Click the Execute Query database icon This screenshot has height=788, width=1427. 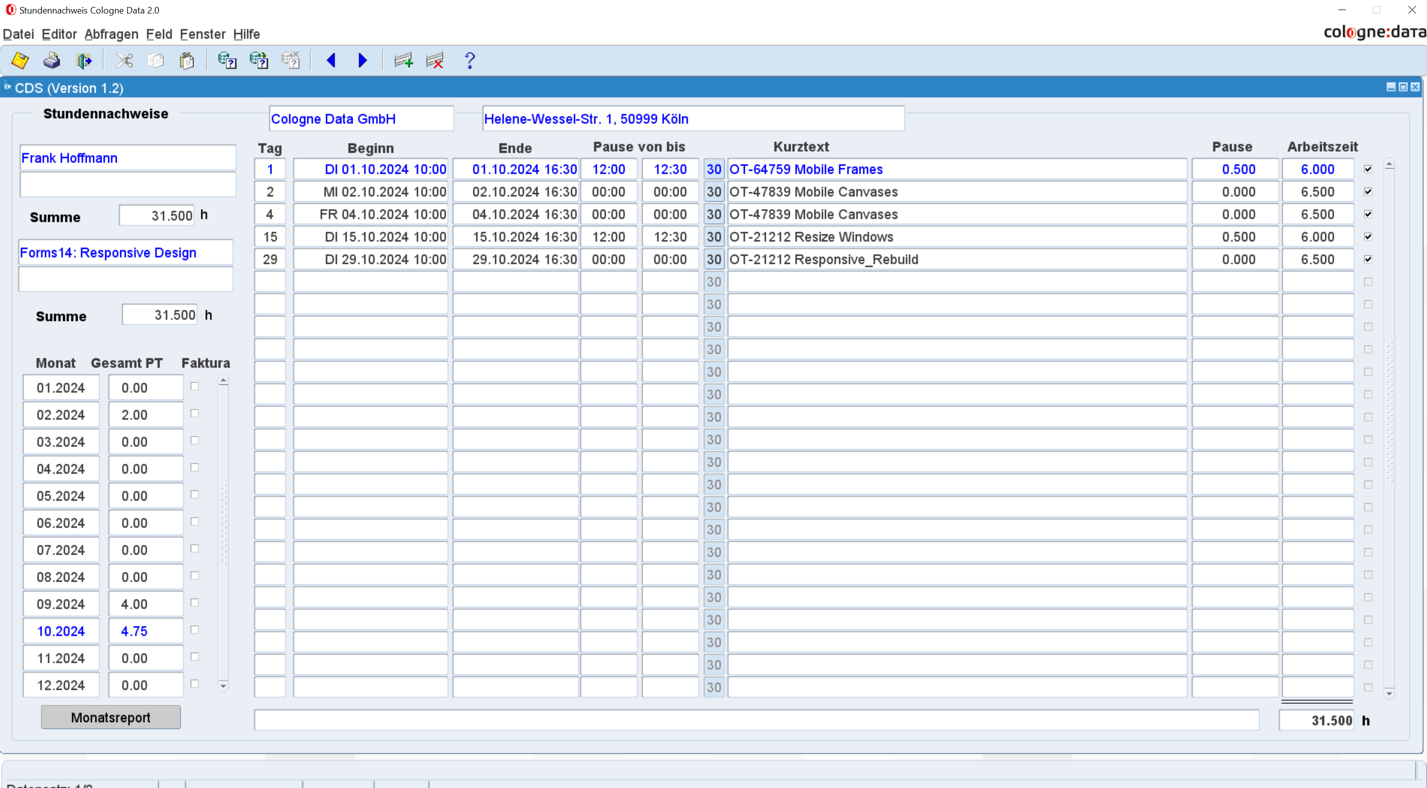tap(259, 61)
